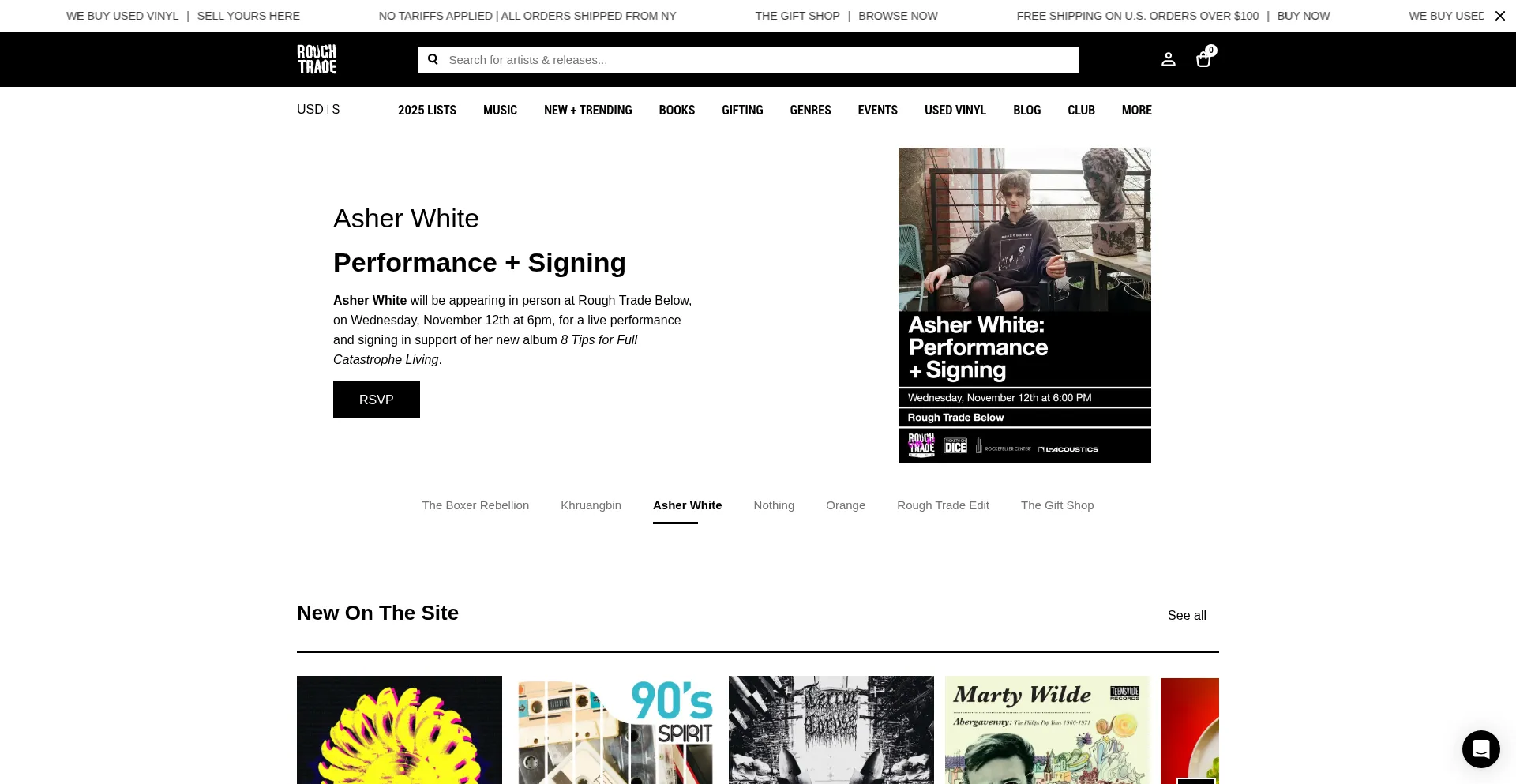Viewport: 1516px width, 784px height.
Task: Click the RSVP button
Action: pyautogui.click(x=377, y=400)
